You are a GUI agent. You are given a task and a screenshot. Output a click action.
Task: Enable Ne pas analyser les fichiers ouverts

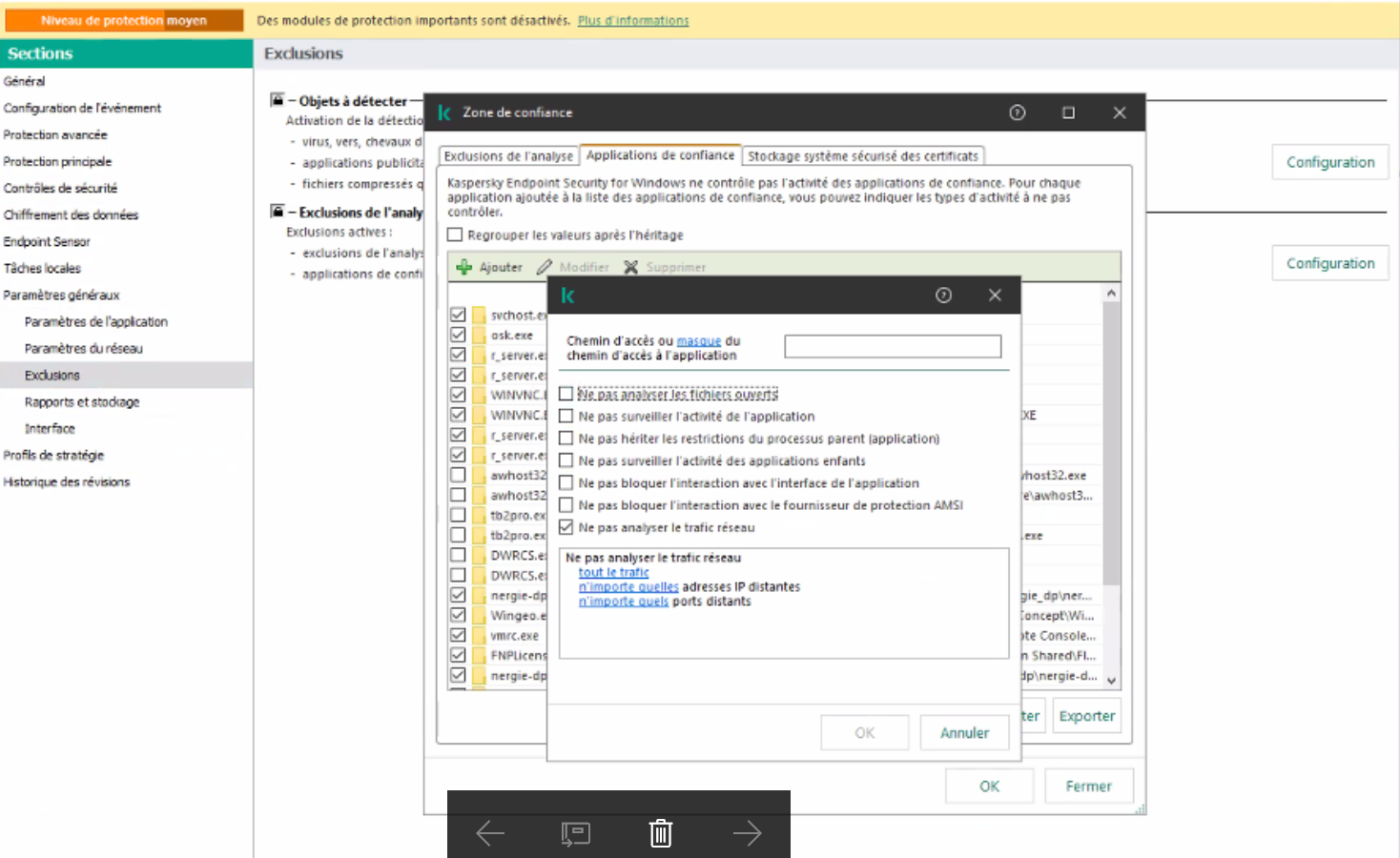click(566, 394)
